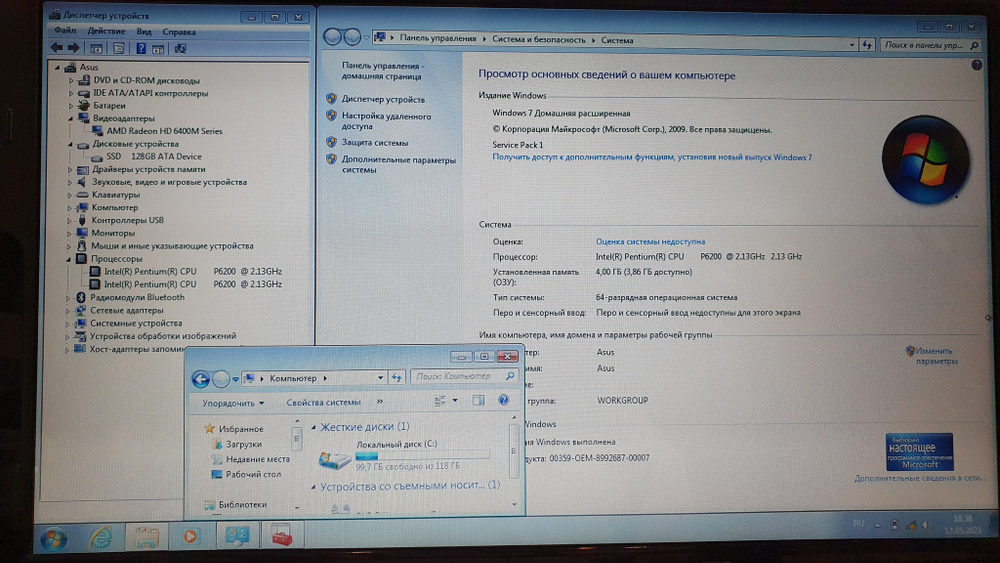Click refresh button in System window address bar
This screenshot has width=1000, height=563.
tap(867, 45)
